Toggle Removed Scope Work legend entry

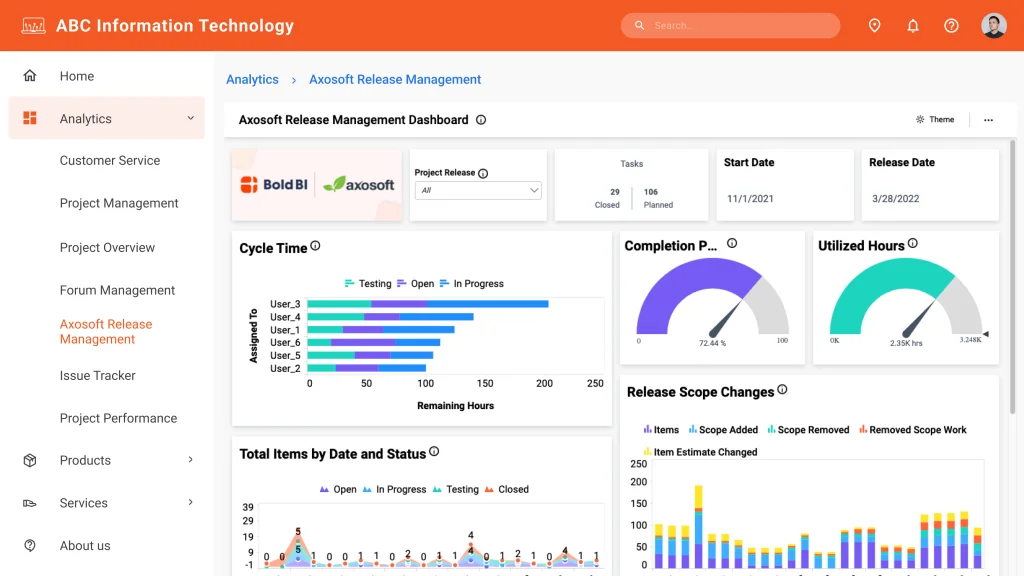click(x=912, y=430)
